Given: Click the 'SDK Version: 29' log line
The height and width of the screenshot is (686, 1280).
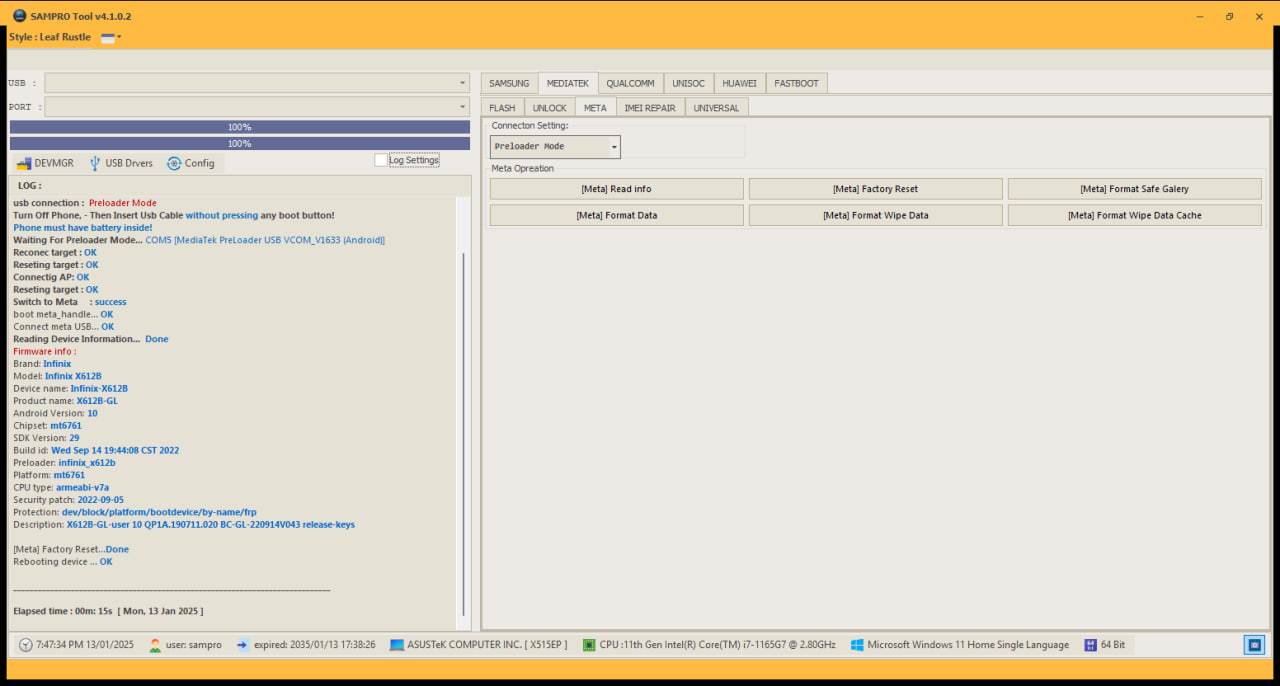Looking at the screenshot, I should click(x=46, y=438).
